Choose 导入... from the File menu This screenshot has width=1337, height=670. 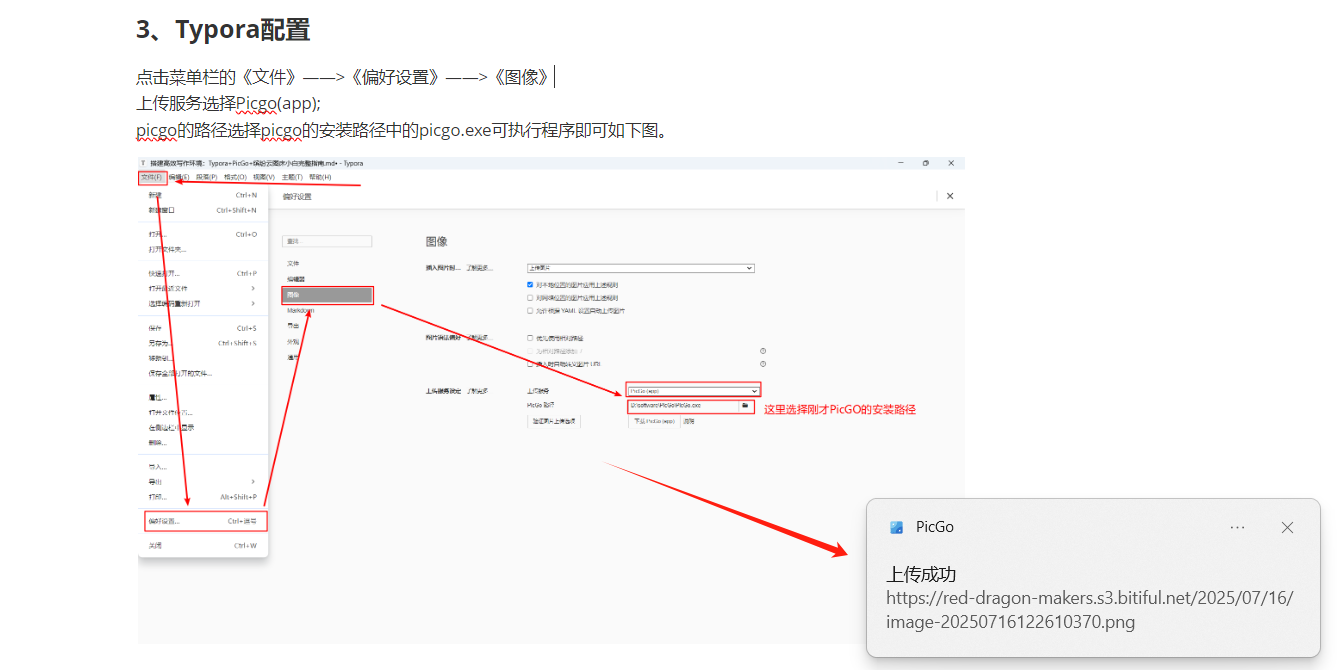point(203,467)
